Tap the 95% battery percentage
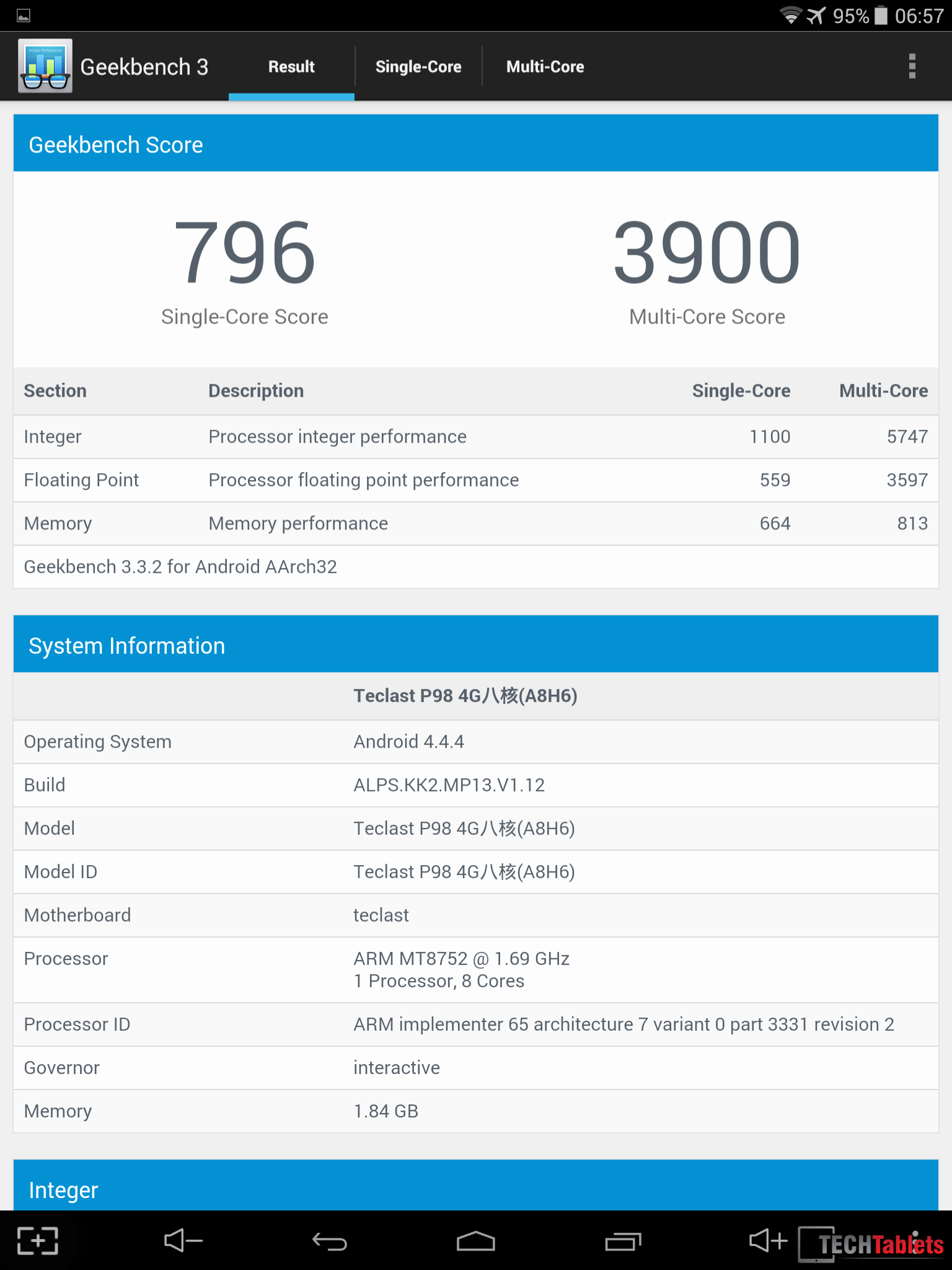 click(x=851, y=16)
